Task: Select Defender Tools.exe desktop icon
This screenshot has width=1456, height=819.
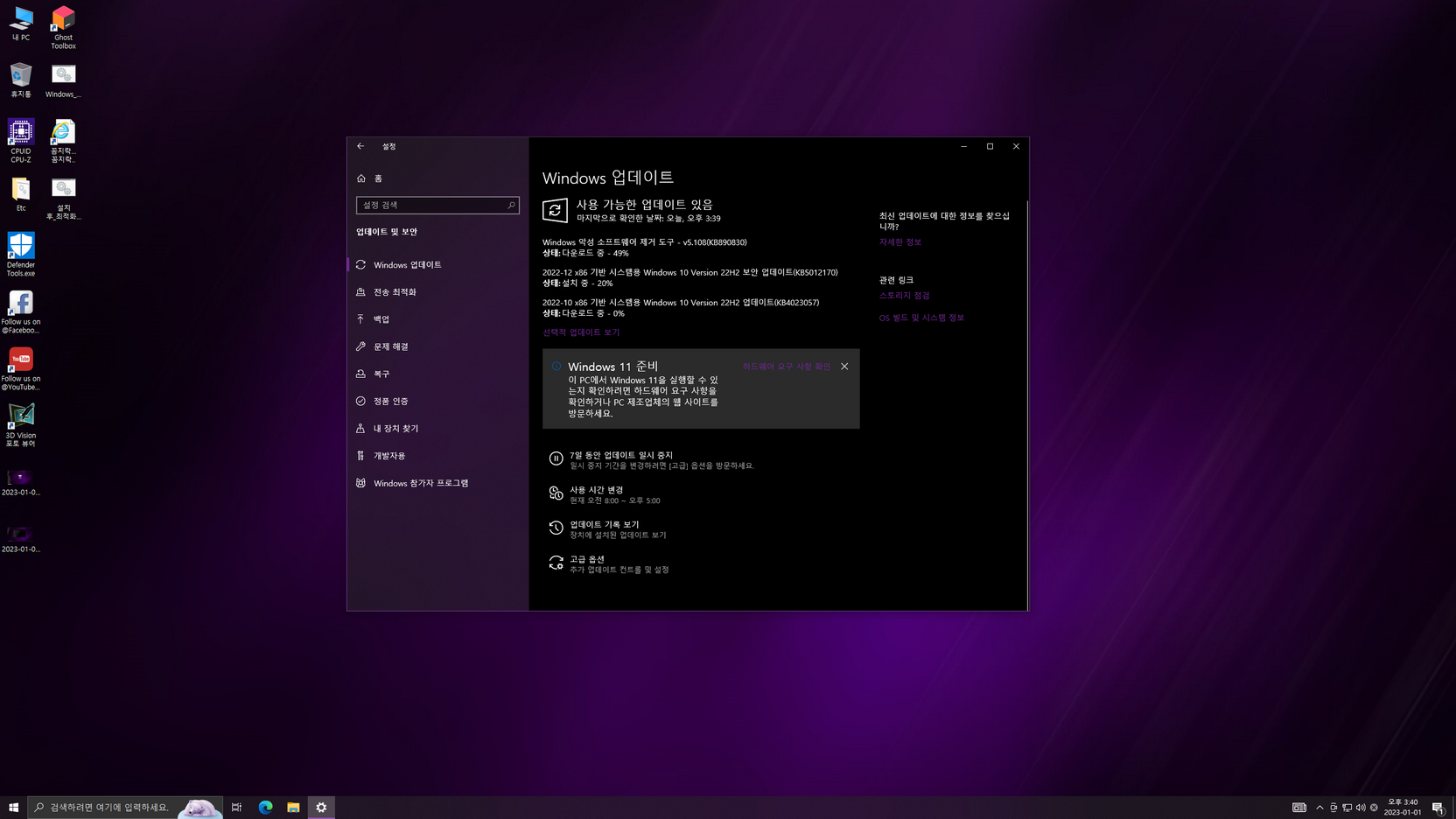Action: tap(21, 255)
